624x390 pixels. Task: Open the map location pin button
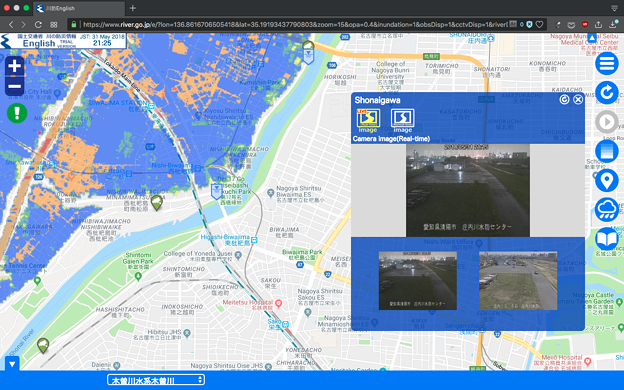click(x=606, y=181)
